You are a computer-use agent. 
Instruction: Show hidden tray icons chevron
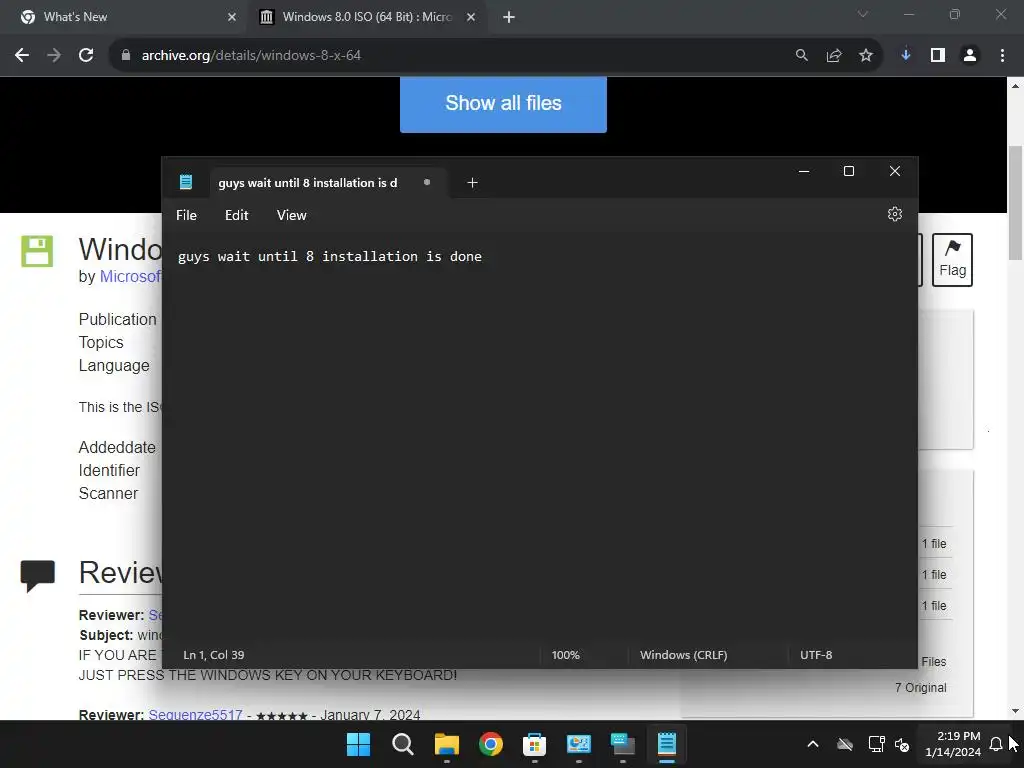812,744
